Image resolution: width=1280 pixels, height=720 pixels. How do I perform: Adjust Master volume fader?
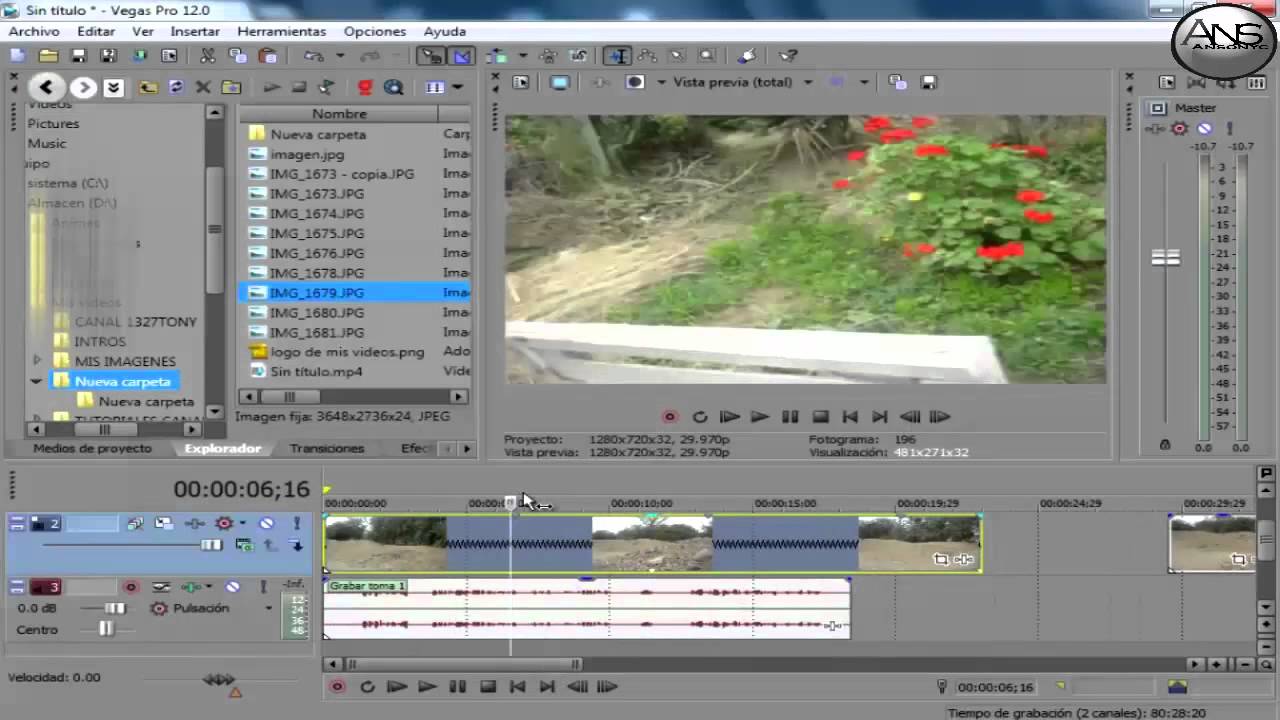pyautogui.click(x=1166, y=257)
